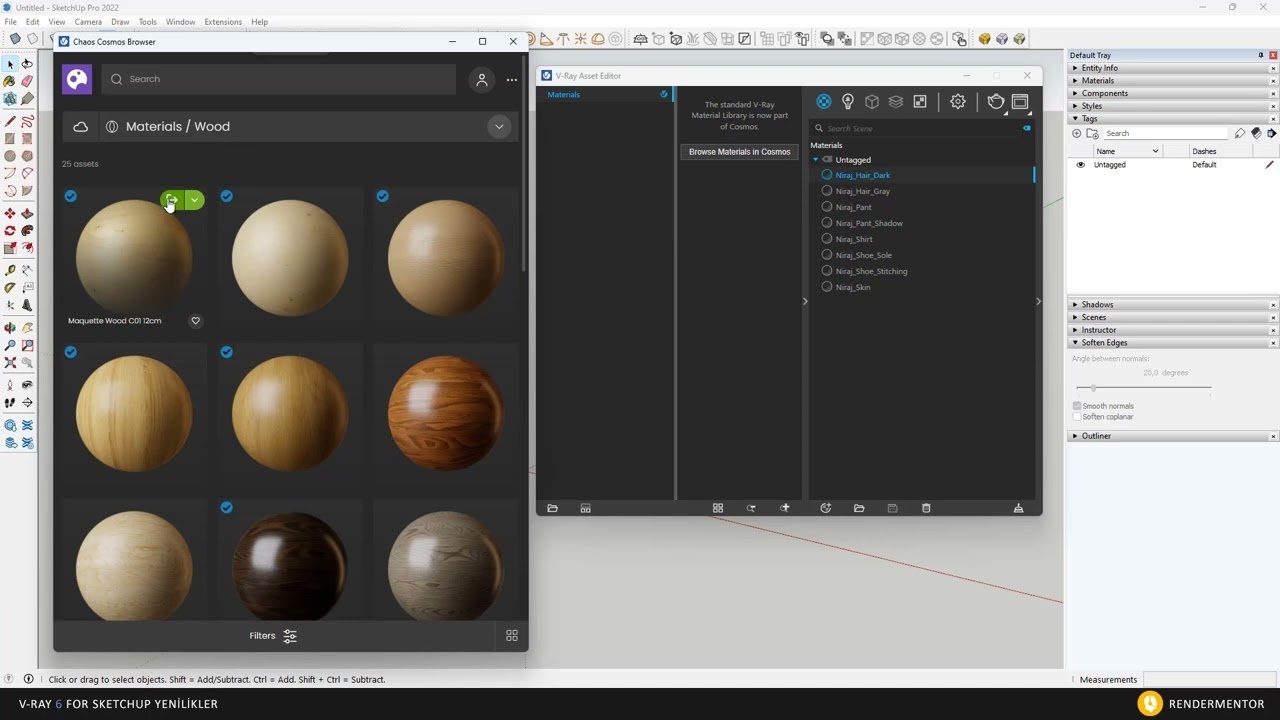Image resolution: width=1280 pixels, height=720 pixels.
Task: Click the teapot render button
Action: (996, 101)
